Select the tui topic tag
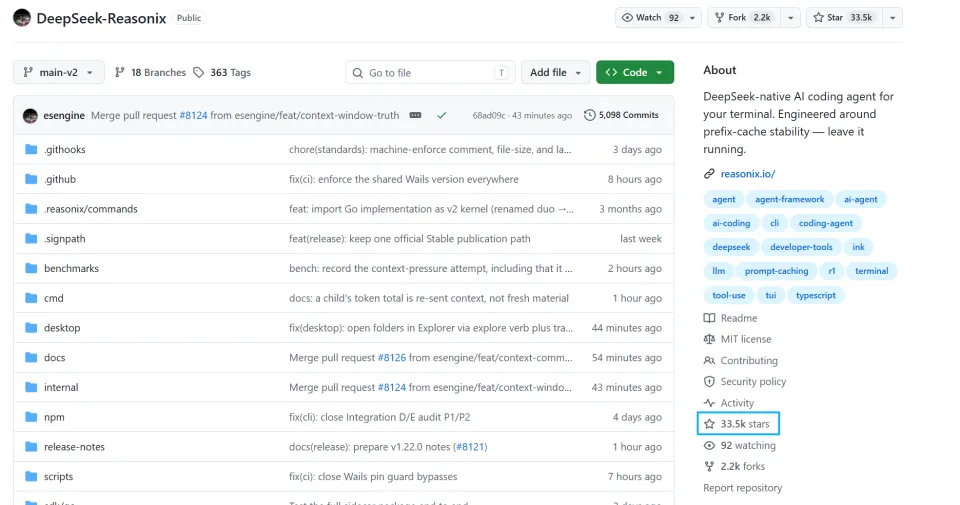 (x=771, y=296)
